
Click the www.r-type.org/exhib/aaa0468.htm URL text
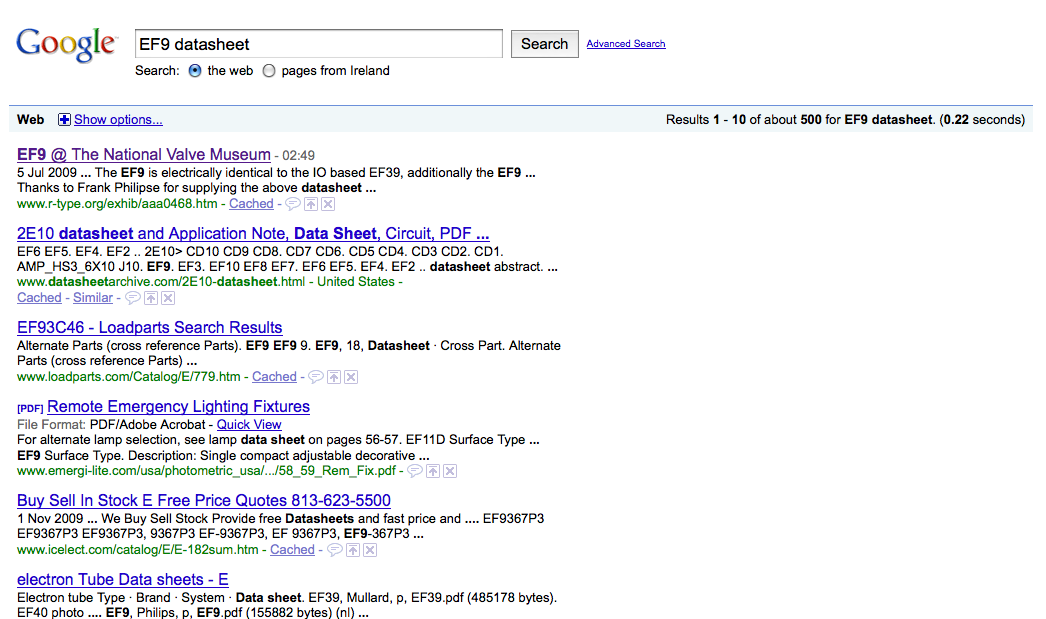click(x=117, y=204)
